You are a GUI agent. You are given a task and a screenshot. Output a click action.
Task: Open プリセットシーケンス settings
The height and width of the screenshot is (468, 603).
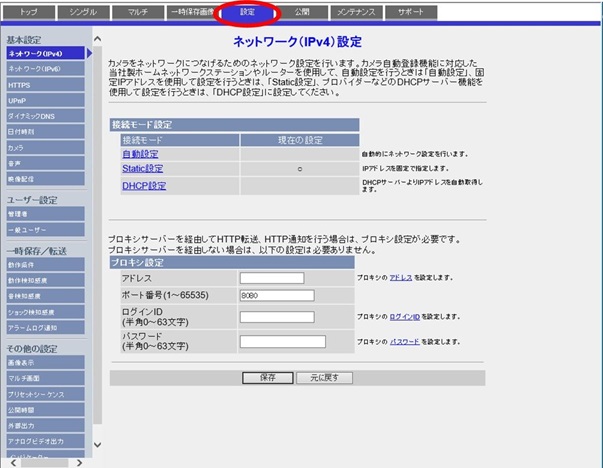(x=45, y=394)
